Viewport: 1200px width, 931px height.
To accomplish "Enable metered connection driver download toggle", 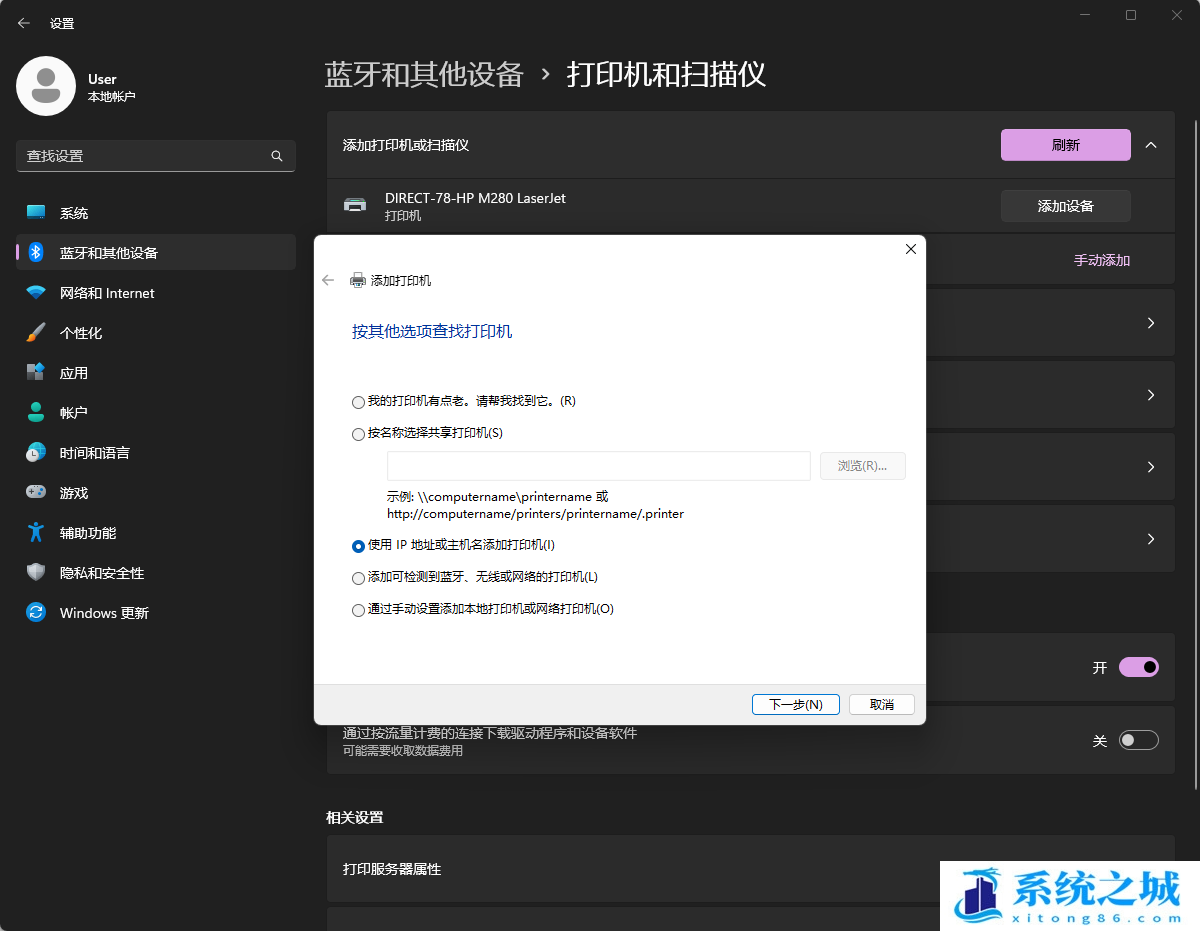I will (x=1139, y=740).
